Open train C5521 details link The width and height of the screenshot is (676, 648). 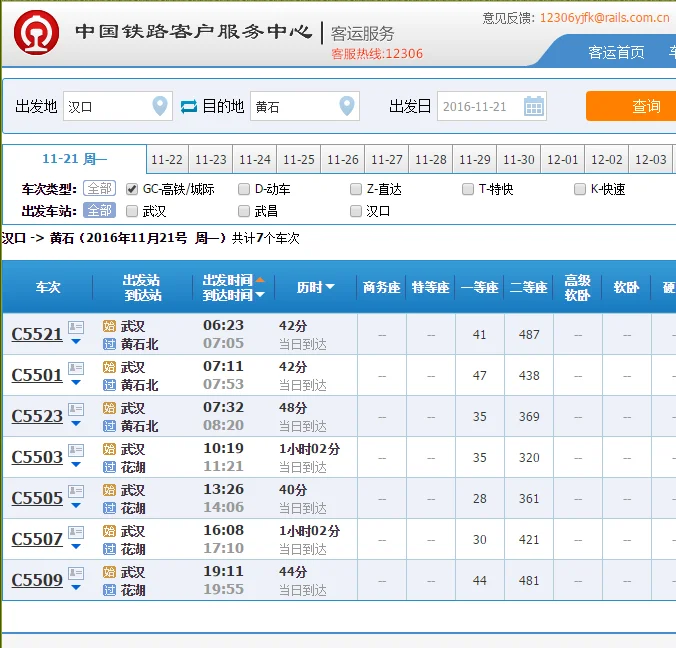37,335
